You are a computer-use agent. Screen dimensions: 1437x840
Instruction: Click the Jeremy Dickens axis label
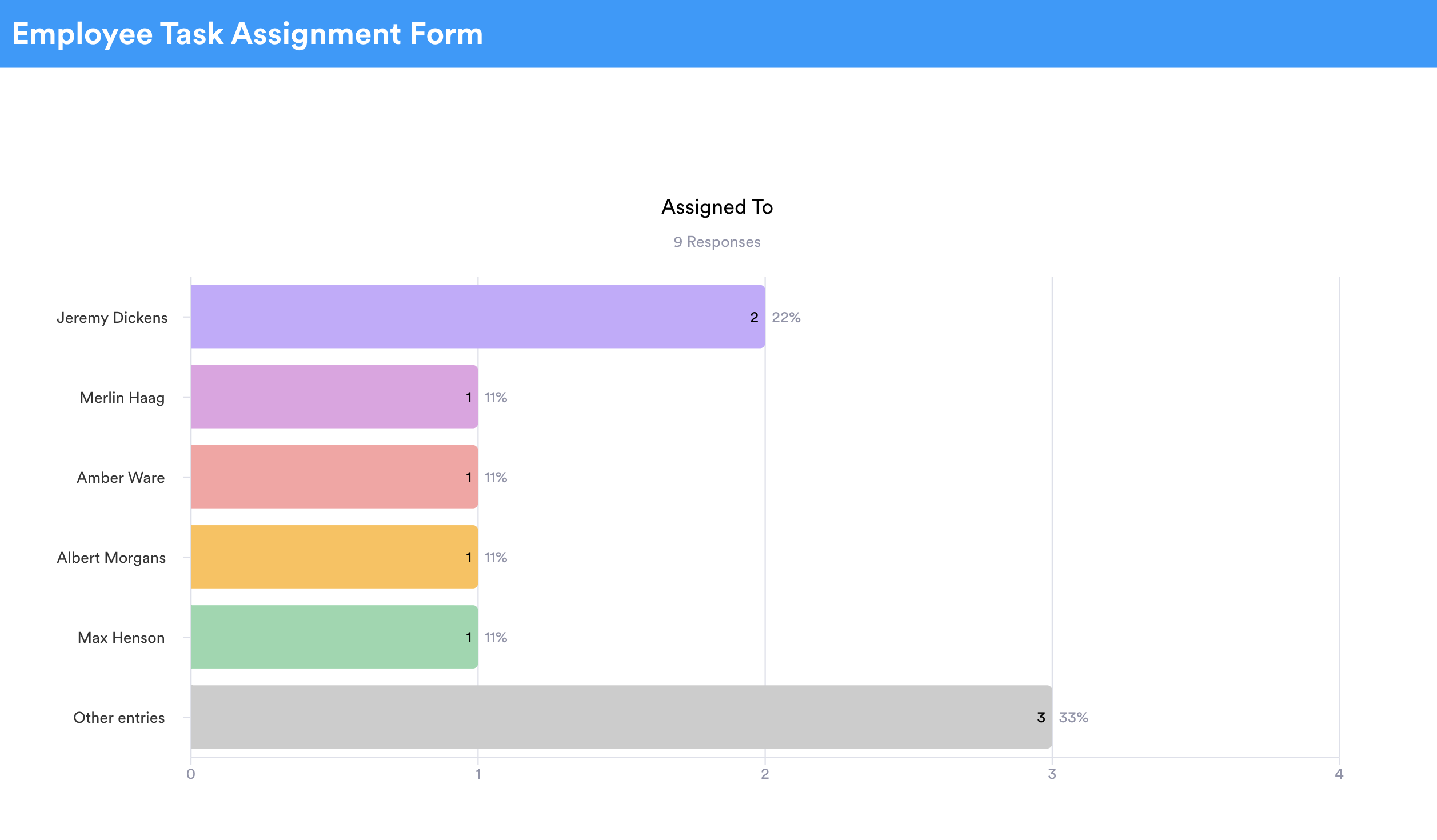pos(112,318)
